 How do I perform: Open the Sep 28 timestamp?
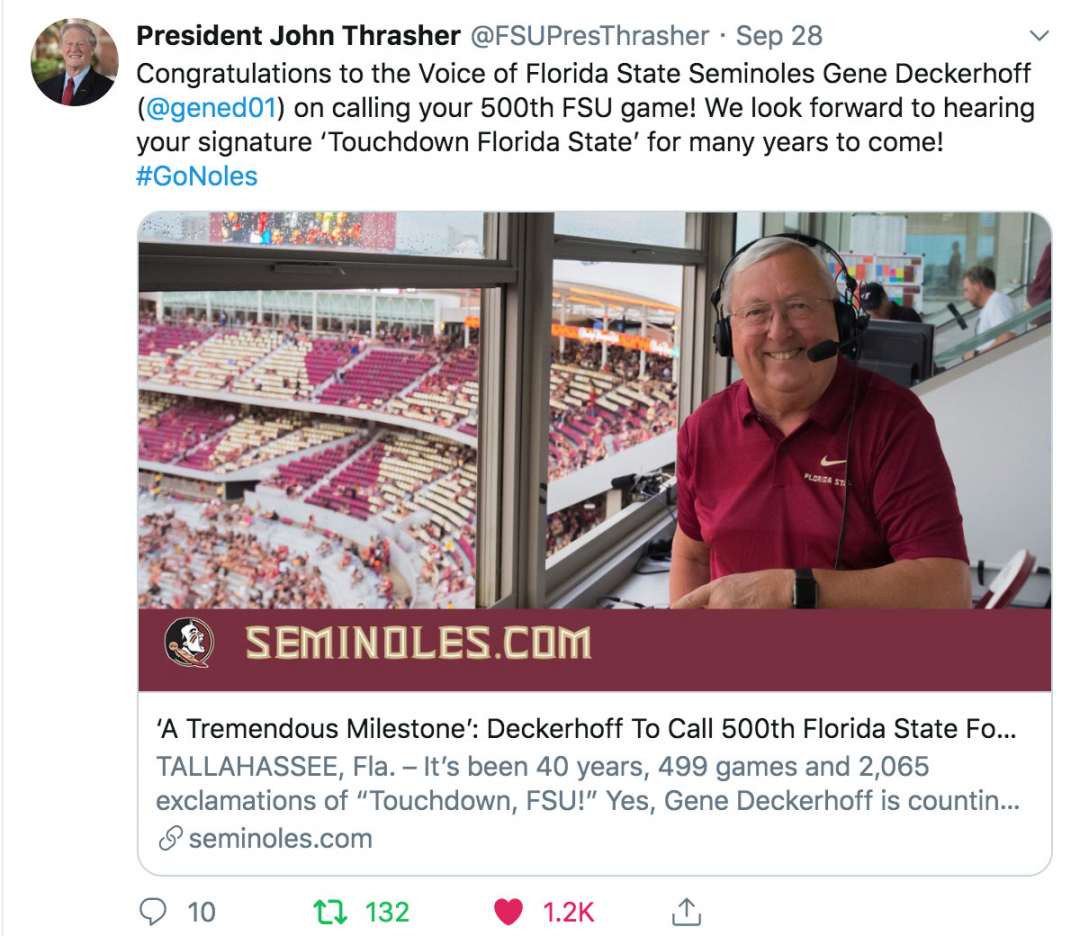click(779, 36)
